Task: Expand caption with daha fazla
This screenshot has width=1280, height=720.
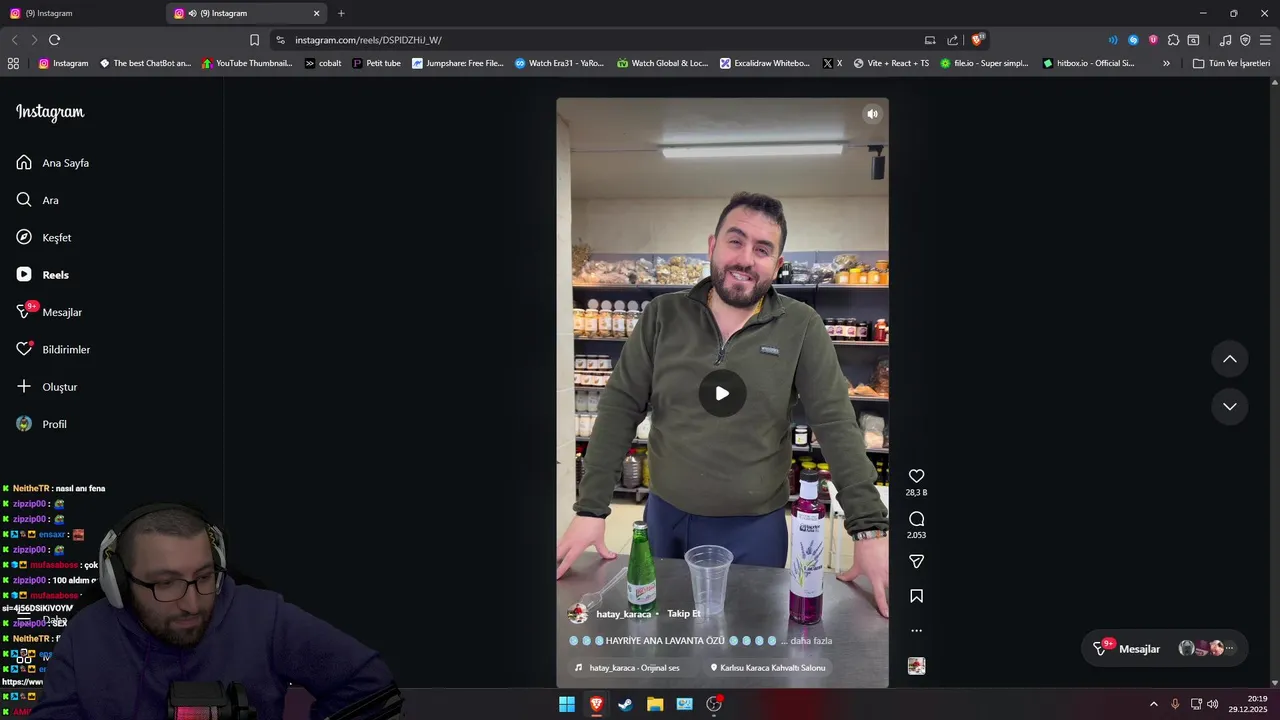Action: coord(811,641)
